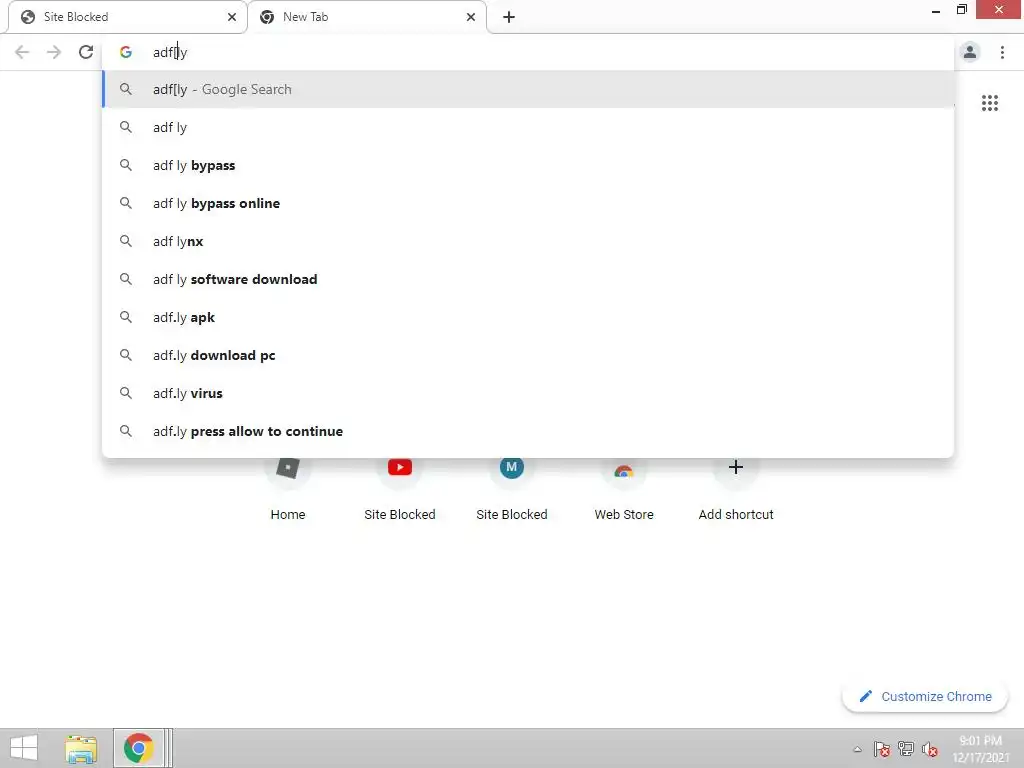This screenshot has width=1024, height=768.
Task: Open the Google apps grid icon
Action: pyautogui.click(x=989, y=103)
